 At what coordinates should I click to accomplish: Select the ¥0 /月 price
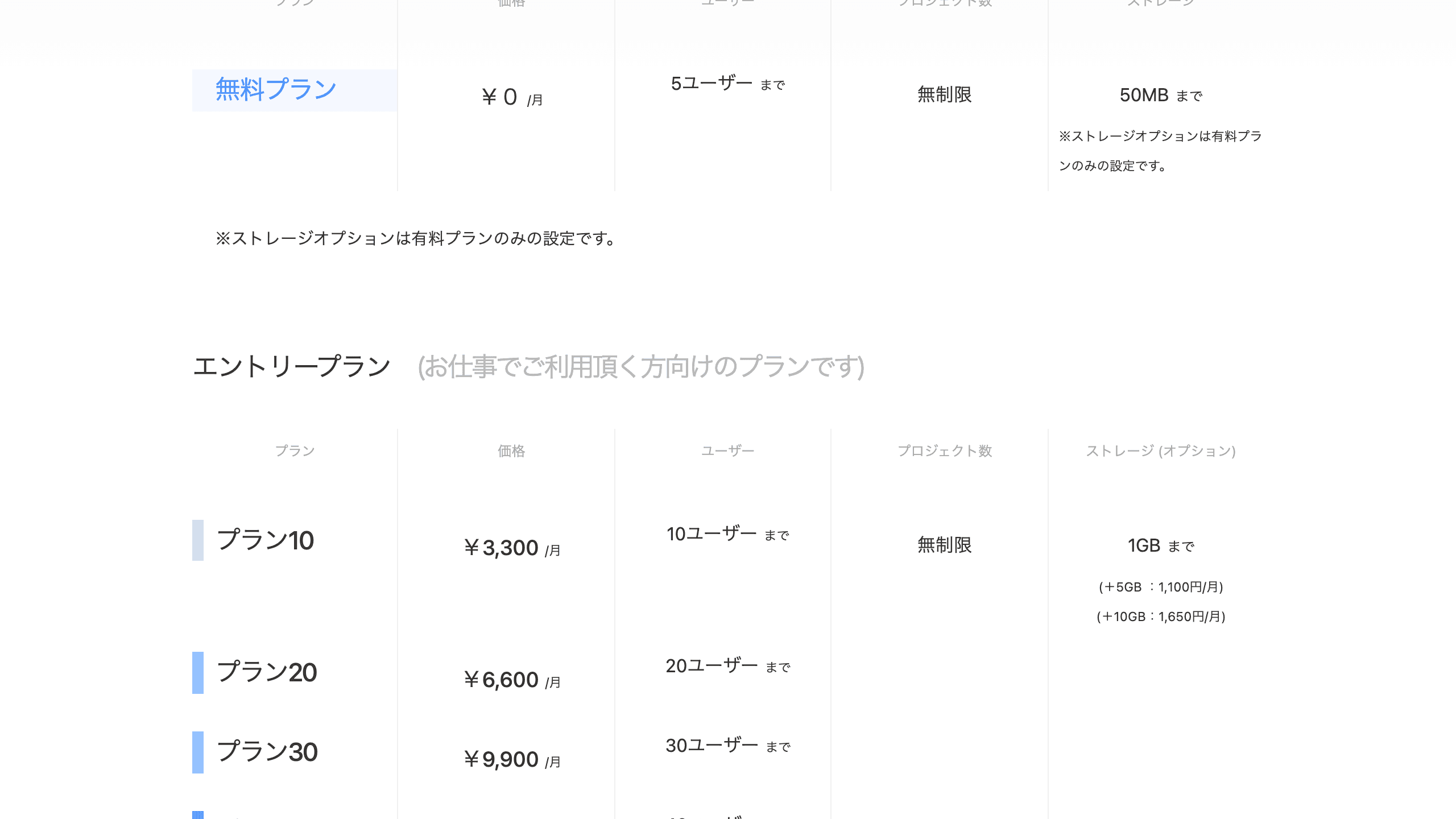(512, 97)
